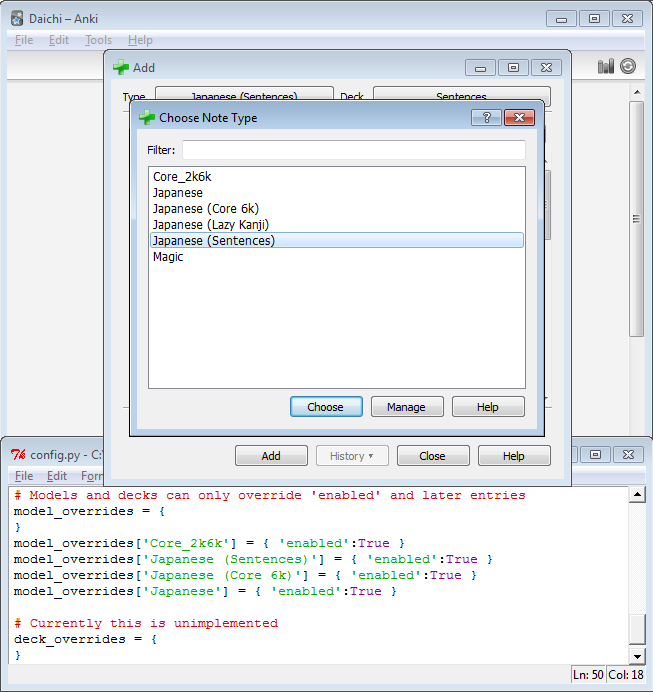Open File menu in config.py editor
Viewport: 653px width, 692px height.
coord(24,476)
